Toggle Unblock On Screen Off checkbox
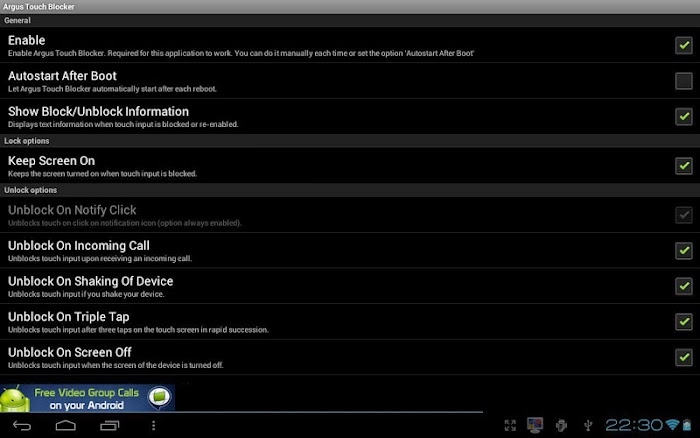 point(683,357)
